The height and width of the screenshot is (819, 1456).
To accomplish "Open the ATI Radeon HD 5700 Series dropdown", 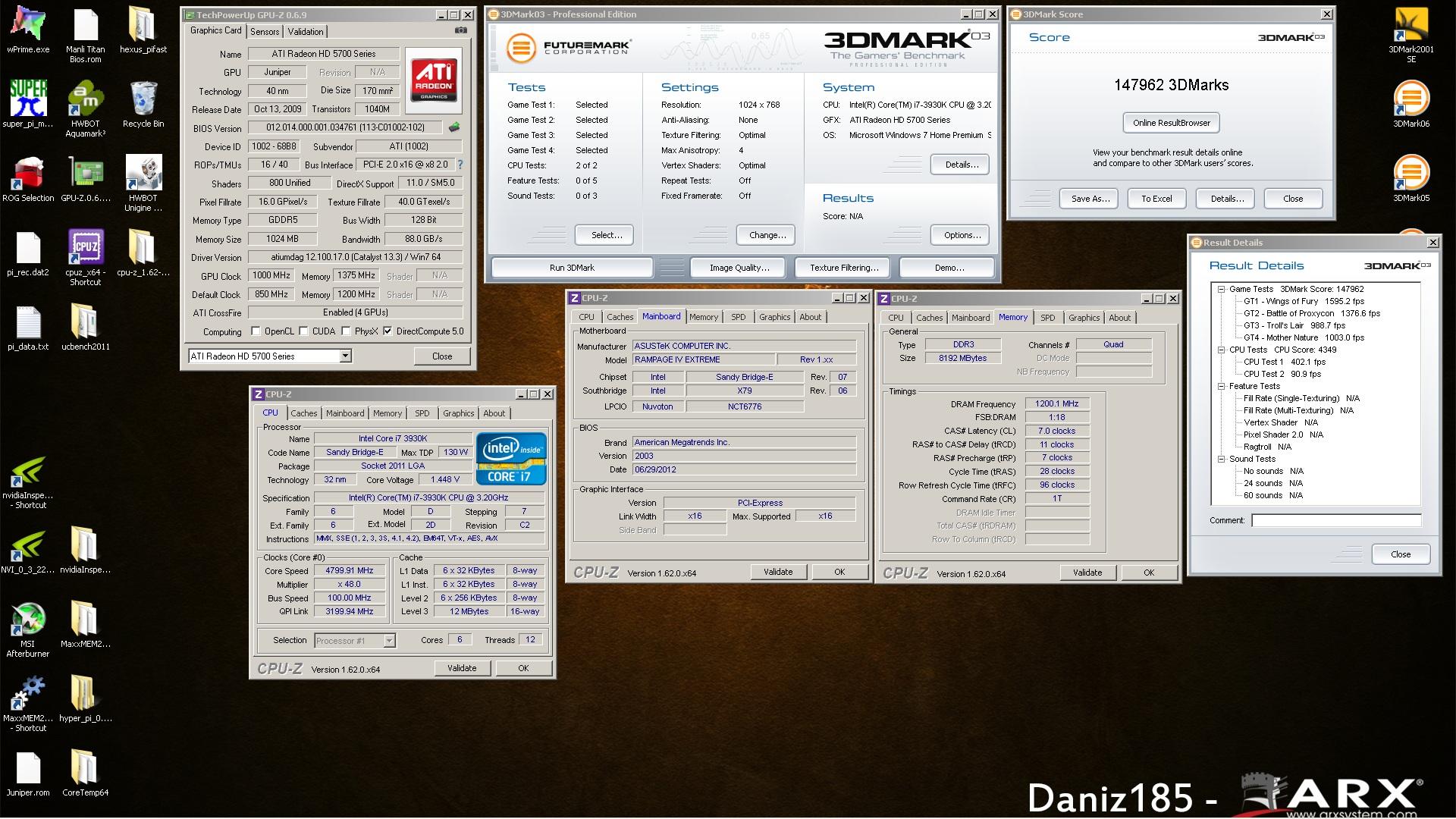I will pyautogui.click(x=345, y=356).
